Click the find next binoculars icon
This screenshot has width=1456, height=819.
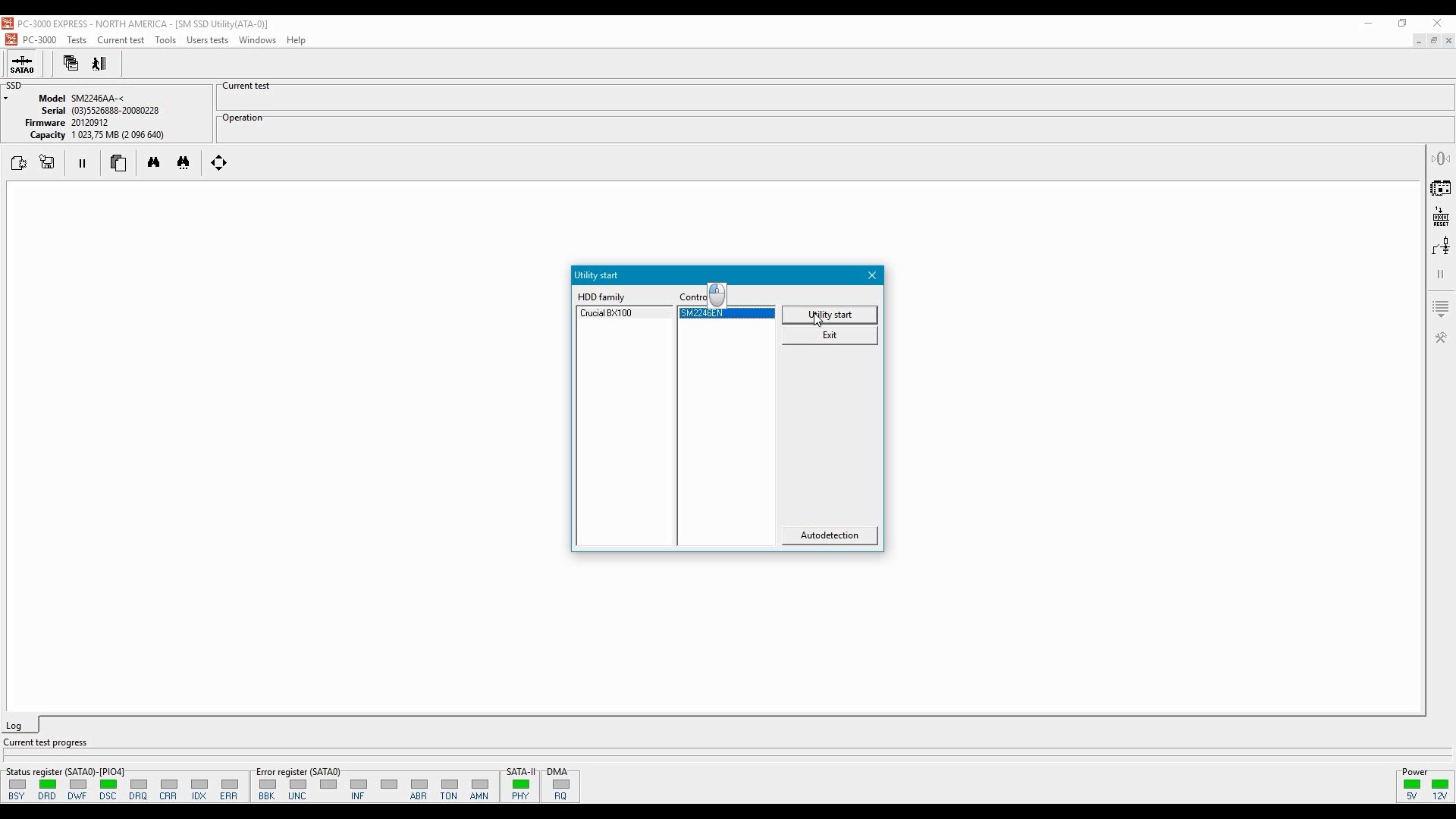pos(184,163)
